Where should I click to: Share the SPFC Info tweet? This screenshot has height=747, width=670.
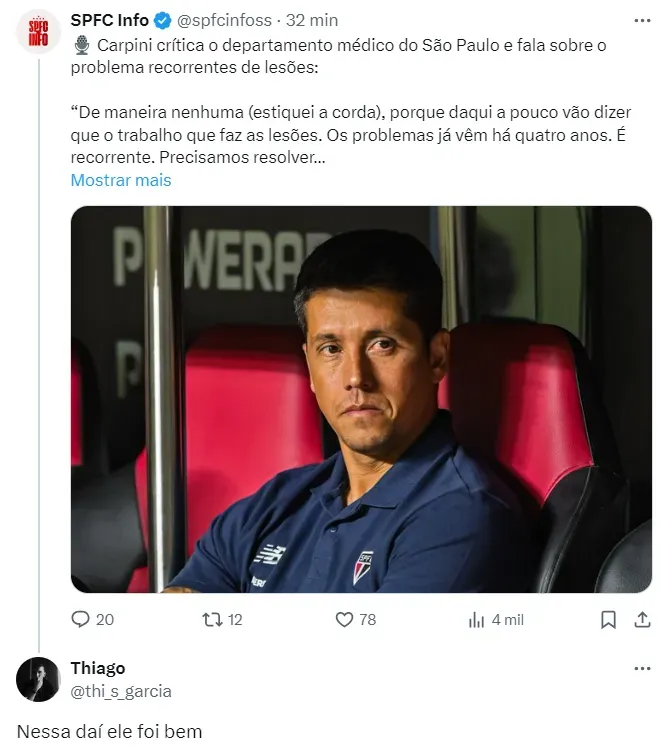[x=642, y=619]
